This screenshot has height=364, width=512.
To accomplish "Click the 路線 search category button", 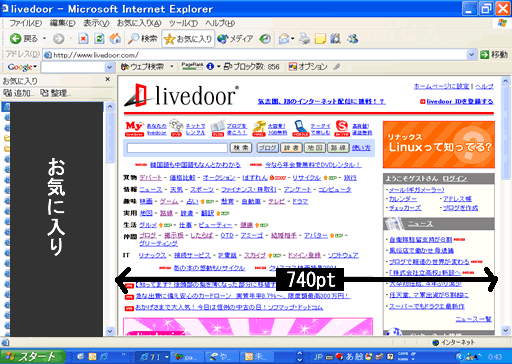I will coord(338,148).
